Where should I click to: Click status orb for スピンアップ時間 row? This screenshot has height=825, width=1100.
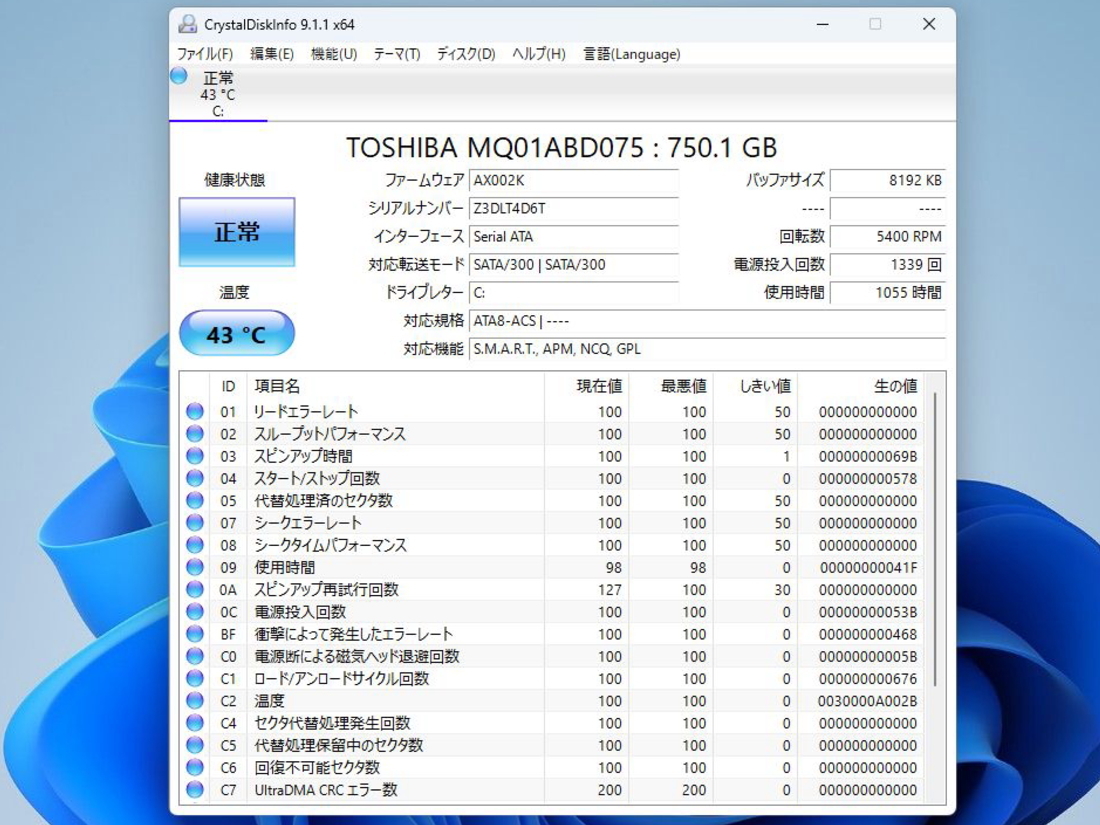click(x=195, y=456)
